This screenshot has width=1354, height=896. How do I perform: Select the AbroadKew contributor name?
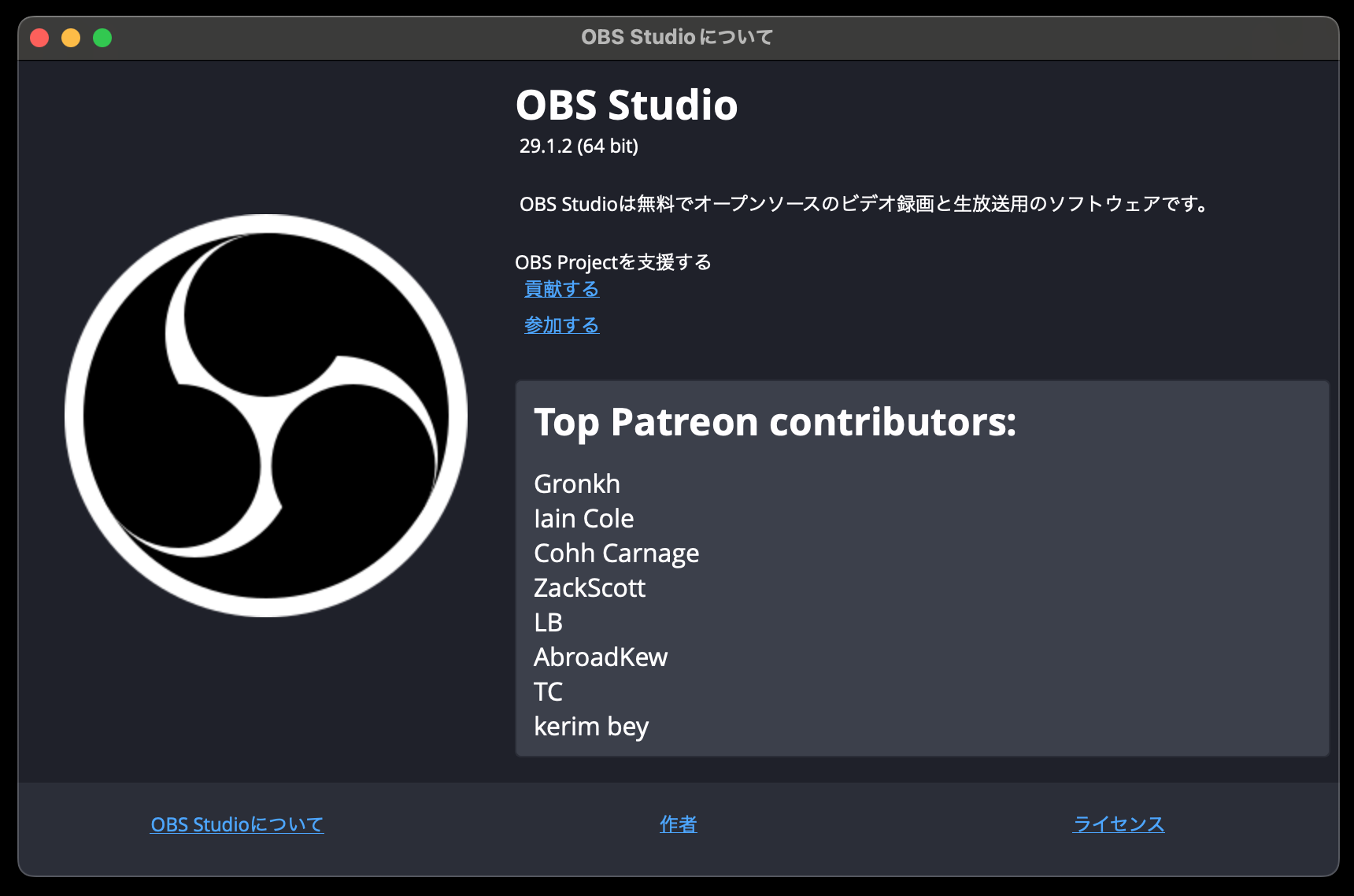[601, 657]
